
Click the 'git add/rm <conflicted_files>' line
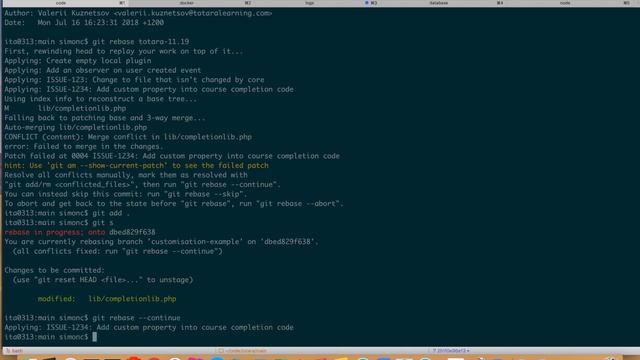click(x=142, y=184)
